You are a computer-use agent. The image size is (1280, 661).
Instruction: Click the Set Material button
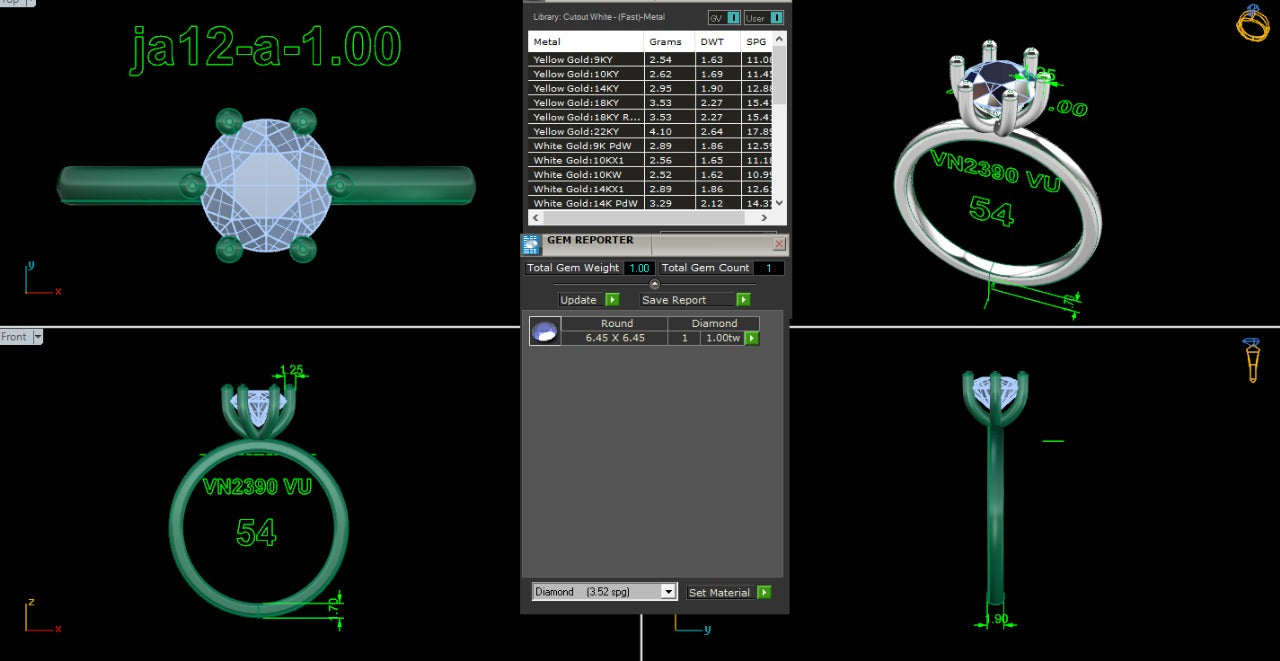pyautogui.click(x=719, y=592)
